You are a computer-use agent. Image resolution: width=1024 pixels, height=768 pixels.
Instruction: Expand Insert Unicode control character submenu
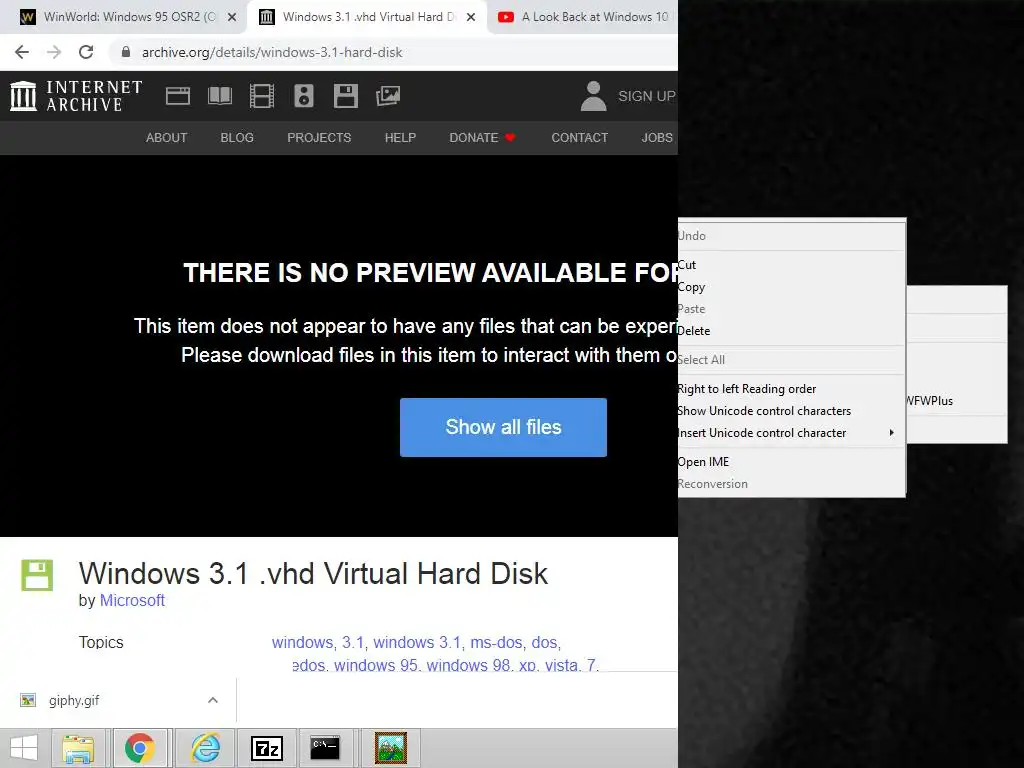(792, 432)
